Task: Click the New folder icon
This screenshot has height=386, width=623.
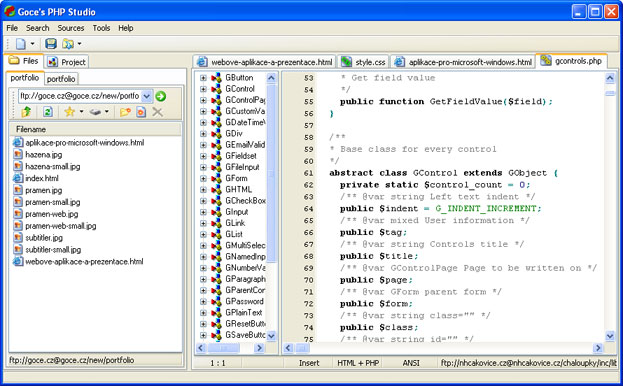Action: (x=125, y=112)
